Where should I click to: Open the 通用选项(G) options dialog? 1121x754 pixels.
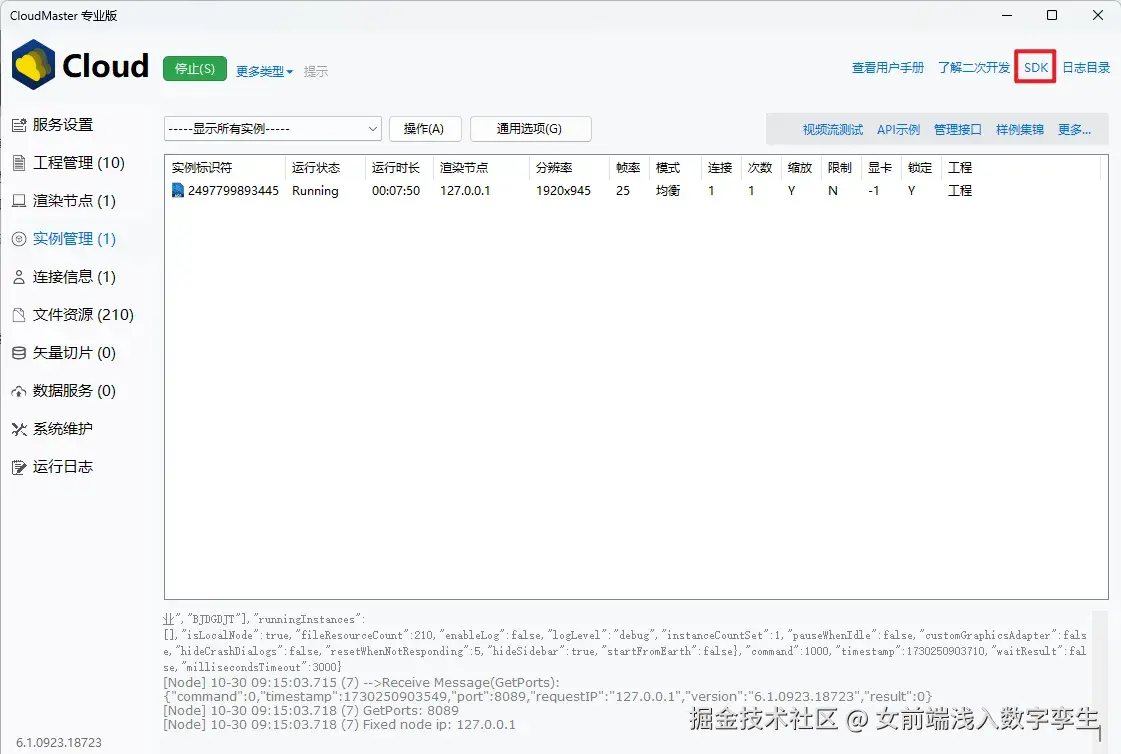[x=530, y=129]
